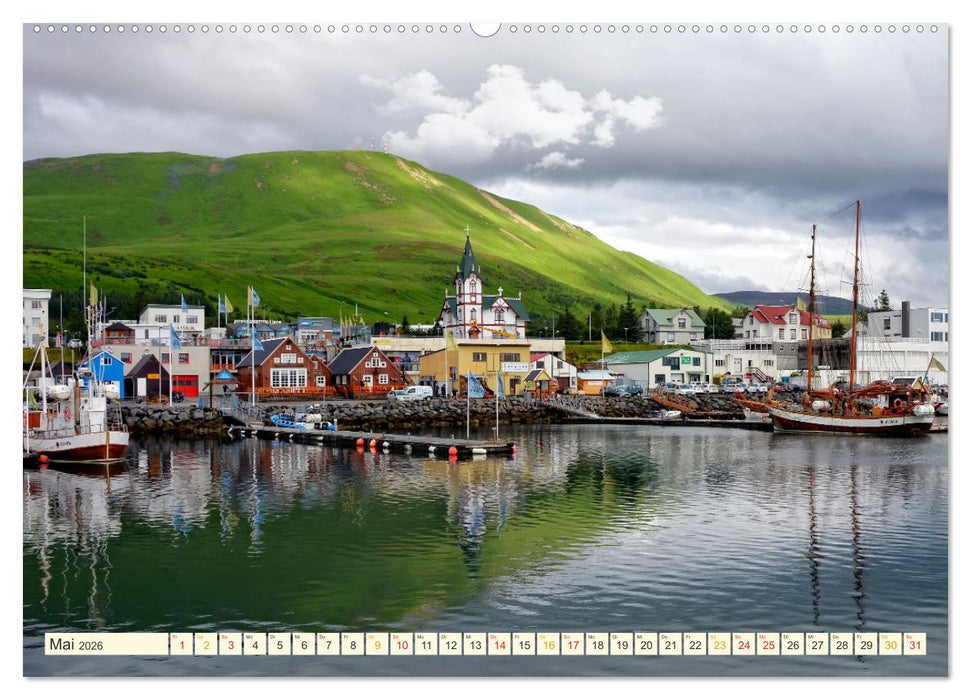Select Saturday 2 in the calendar strip
971x700 pixels.
[x=205, y=644]
